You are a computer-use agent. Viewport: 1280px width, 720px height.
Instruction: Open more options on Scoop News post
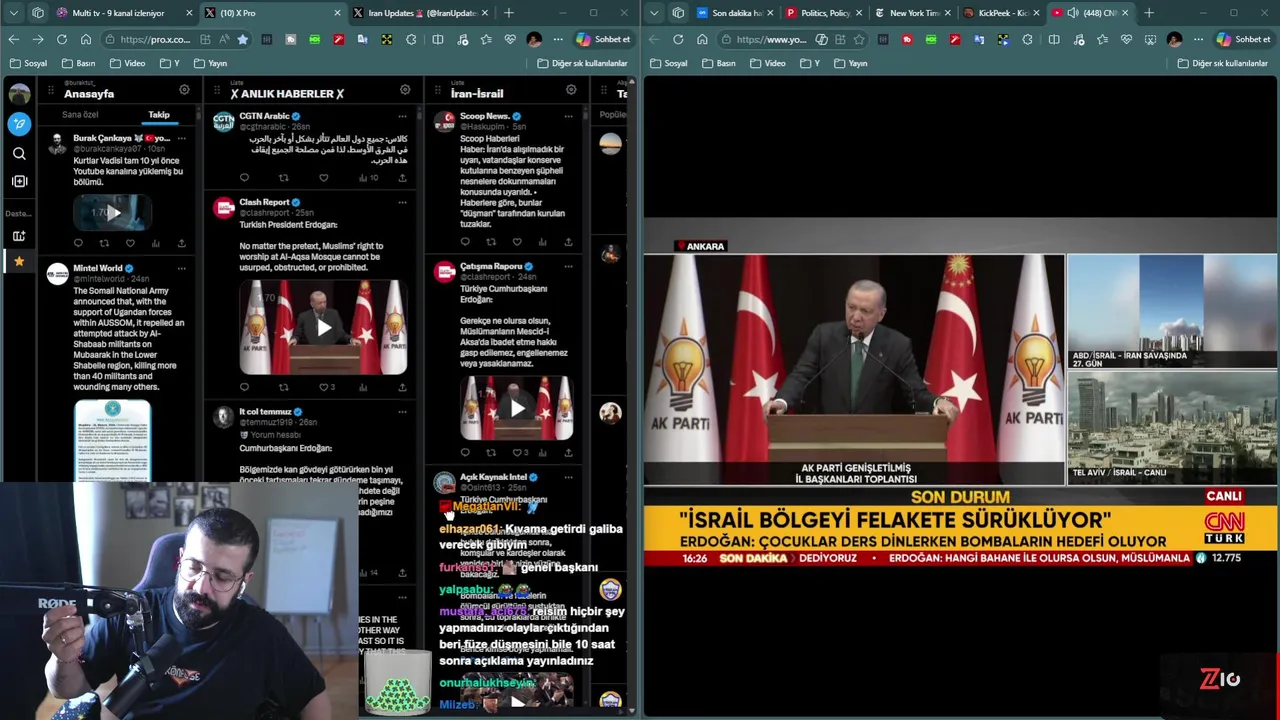tap(568, 116)
